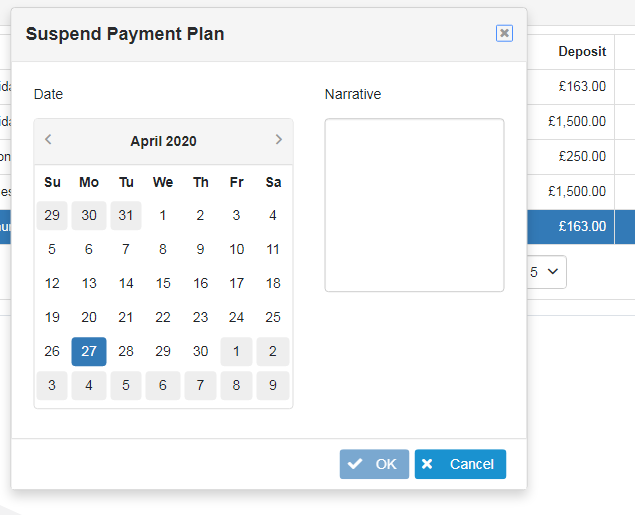Select April 15 in the calendar

click(x=163, y=283)
